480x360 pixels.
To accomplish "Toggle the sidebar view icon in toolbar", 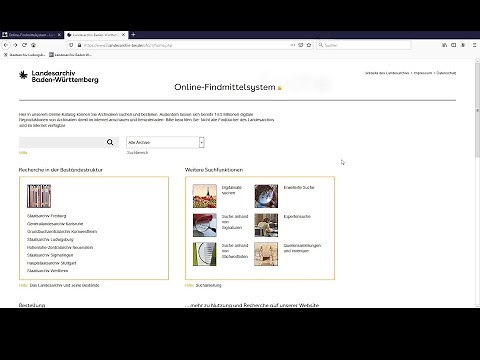I will click(454, 45).
